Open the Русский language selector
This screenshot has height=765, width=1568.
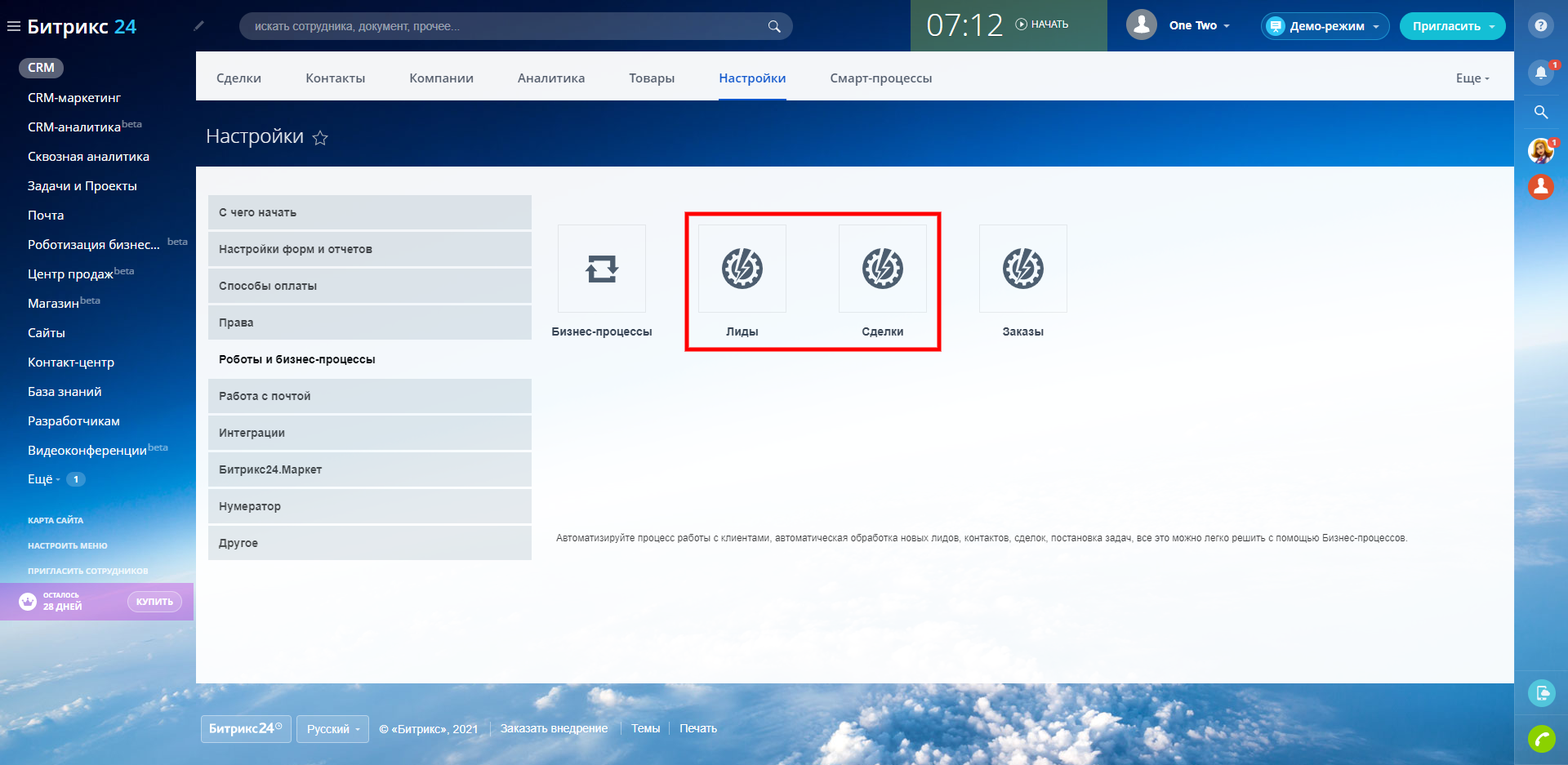[x=332, y=729]
